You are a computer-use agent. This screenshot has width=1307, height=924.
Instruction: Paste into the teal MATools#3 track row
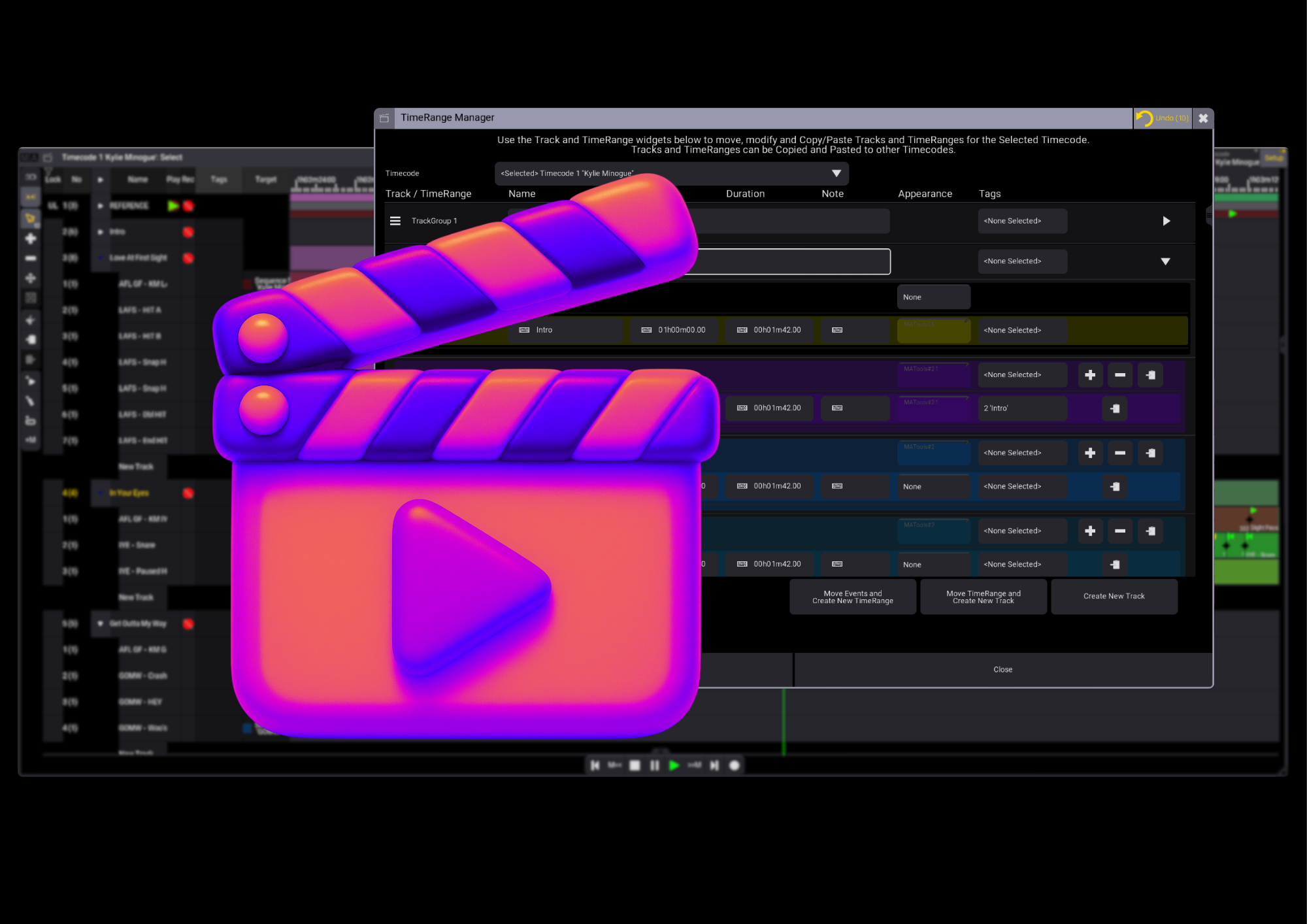[1150, 531]
